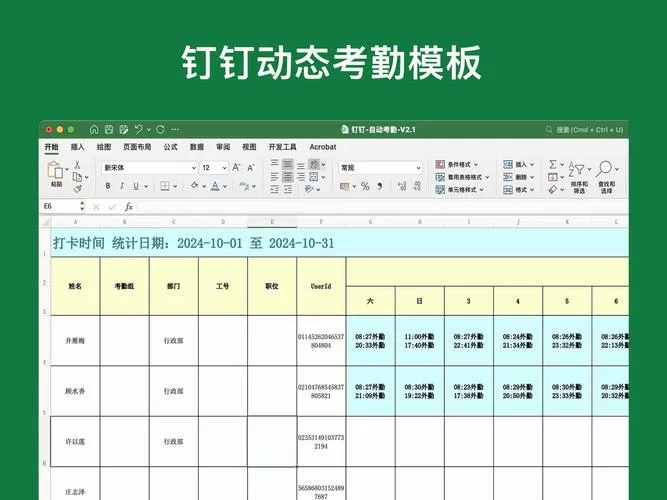Screen dimensions: 667x500
Task: Click the Cut scissors icon
Action: [77, 164]
